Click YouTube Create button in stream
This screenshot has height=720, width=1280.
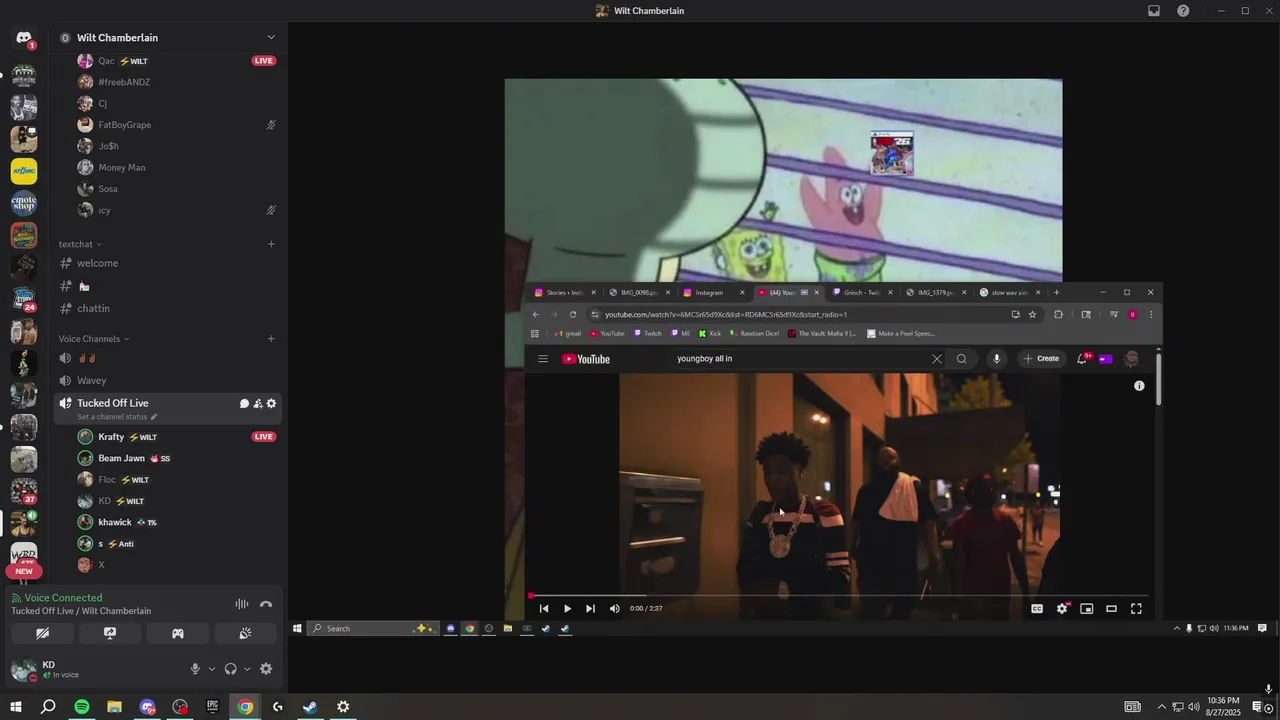click(1041, 358)
